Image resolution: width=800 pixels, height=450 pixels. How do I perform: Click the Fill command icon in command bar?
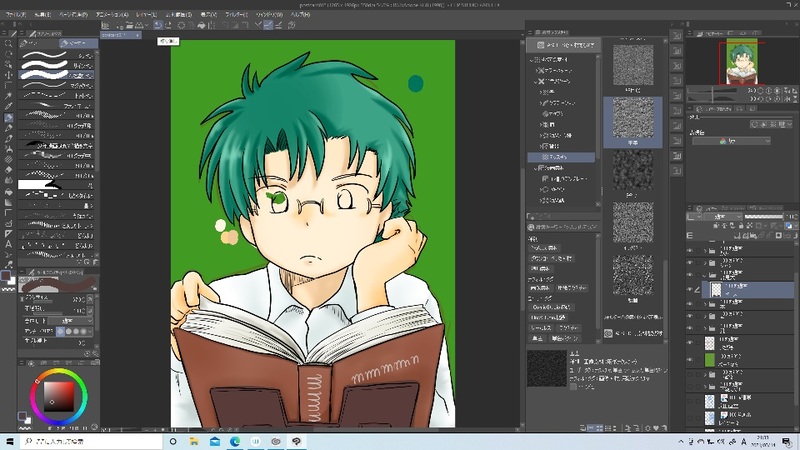coord(202,25)
